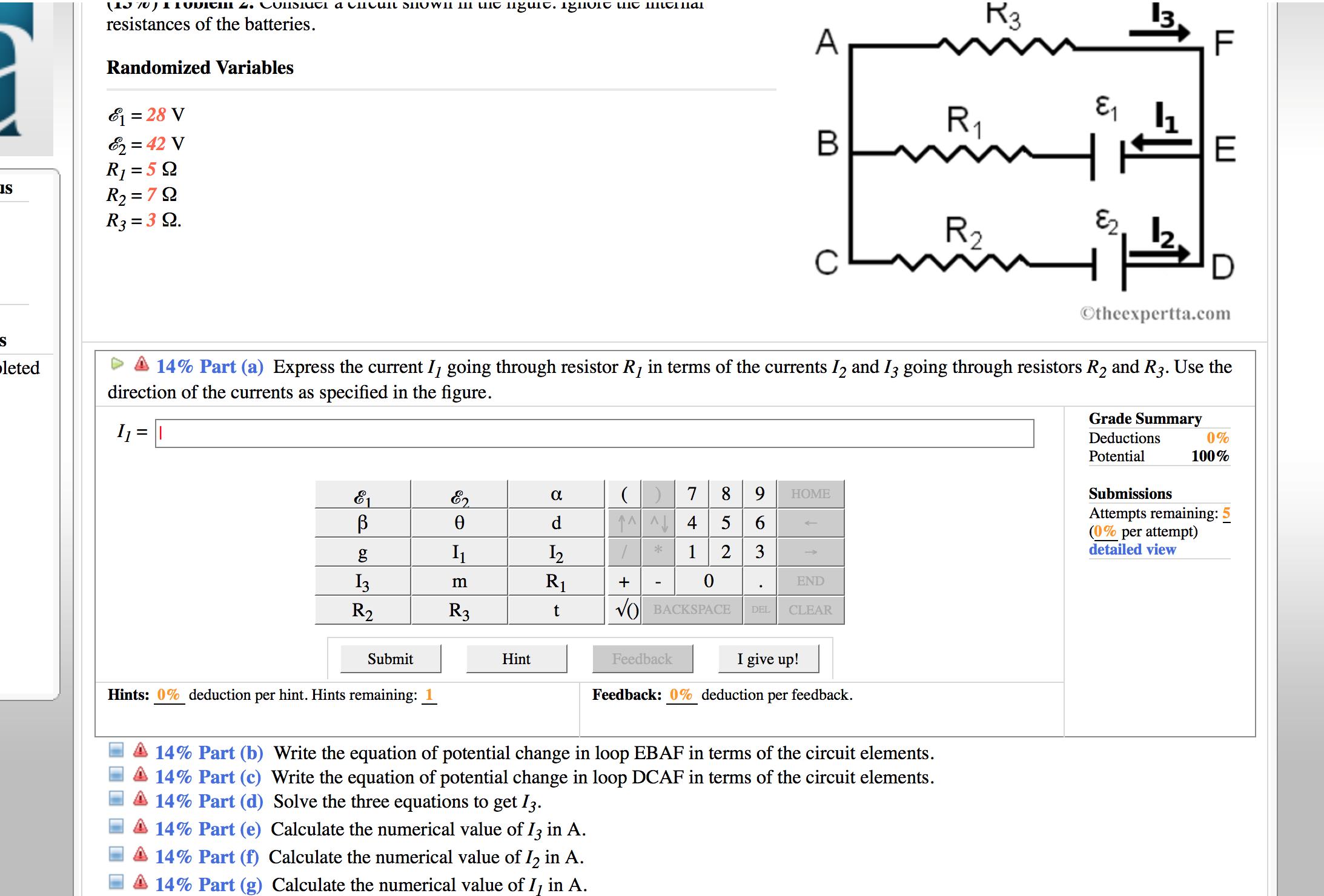Click the red warning icon beside Part (b)
This screenshot has height=896, width=1324.
point(141,753)
